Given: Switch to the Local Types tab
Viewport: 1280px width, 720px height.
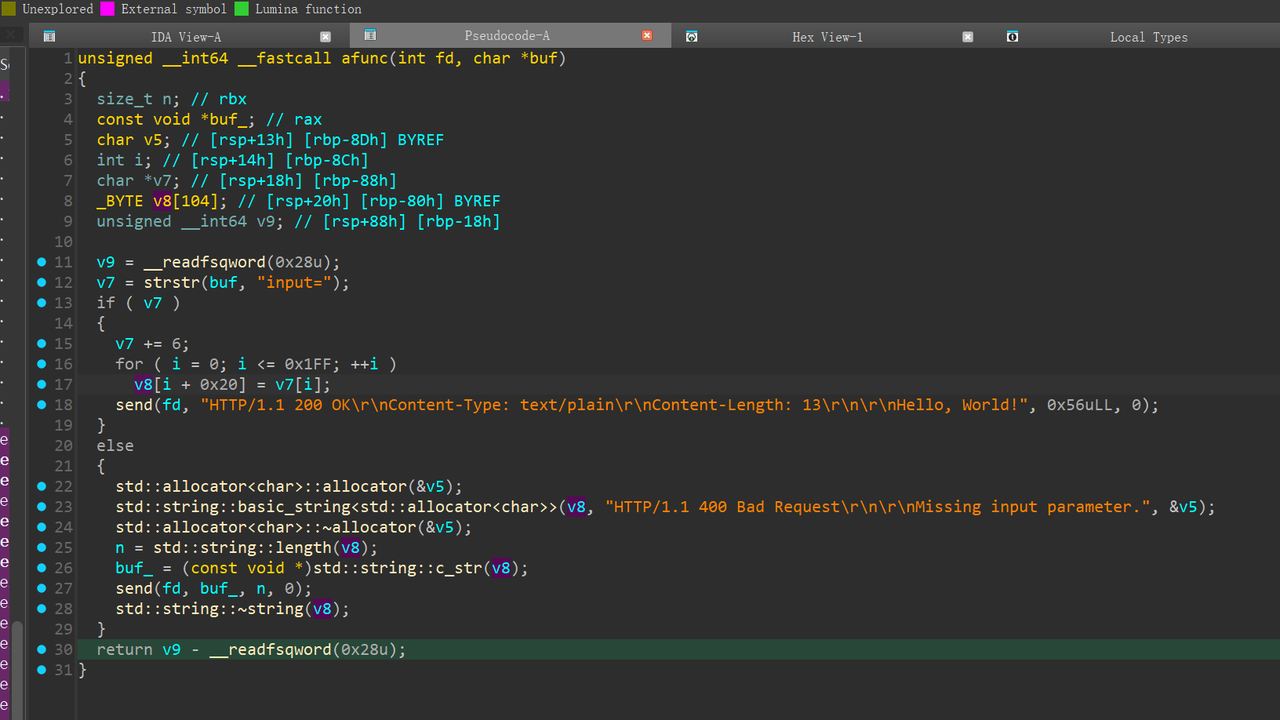Looking at the screenshot, I should click(1148, 37).
